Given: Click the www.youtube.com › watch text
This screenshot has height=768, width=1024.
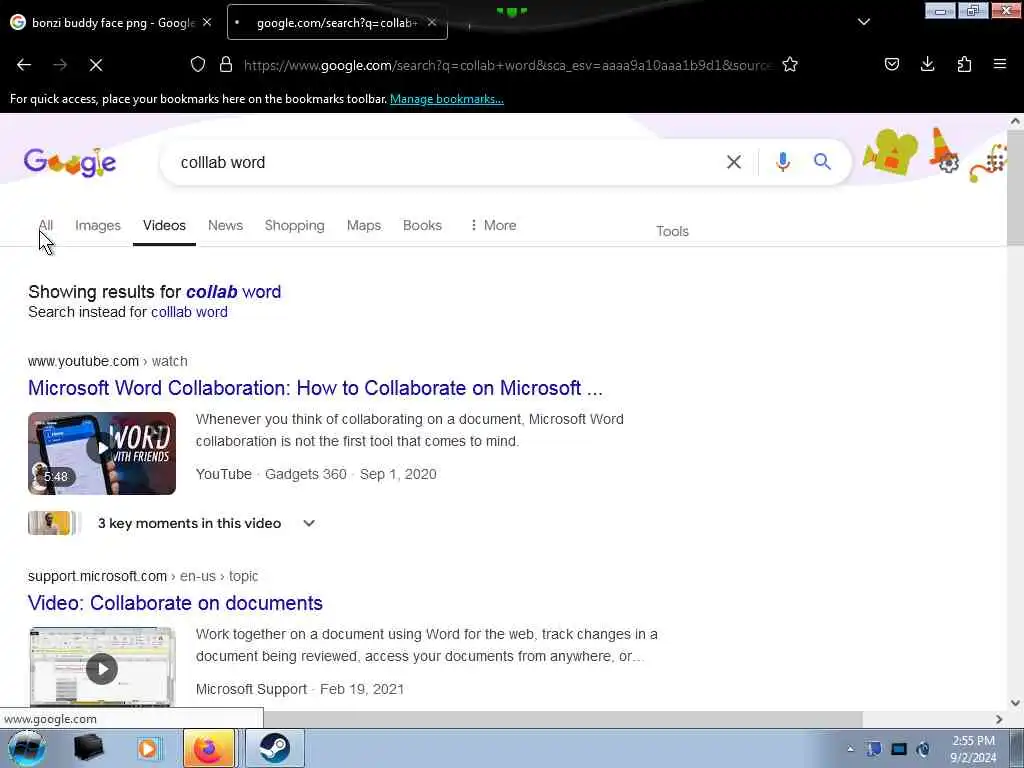Looking at the screenshot, I should tap(108, 361).
